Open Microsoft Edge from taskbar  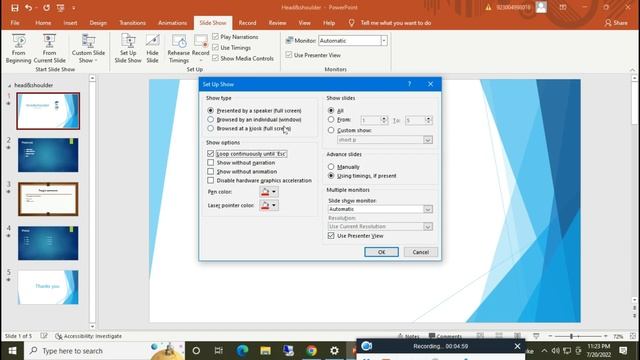242,351
